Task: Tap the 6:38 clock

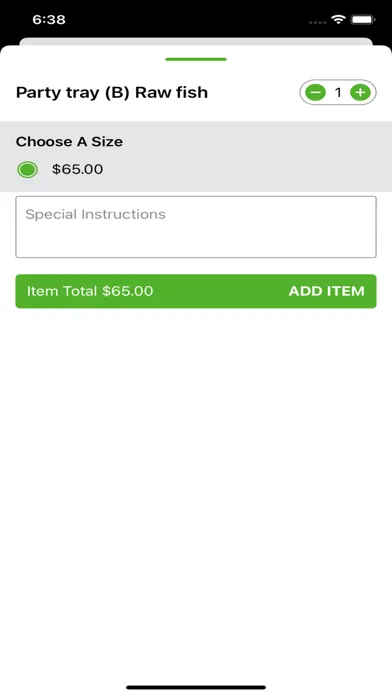Action: (x=49, y=20)
